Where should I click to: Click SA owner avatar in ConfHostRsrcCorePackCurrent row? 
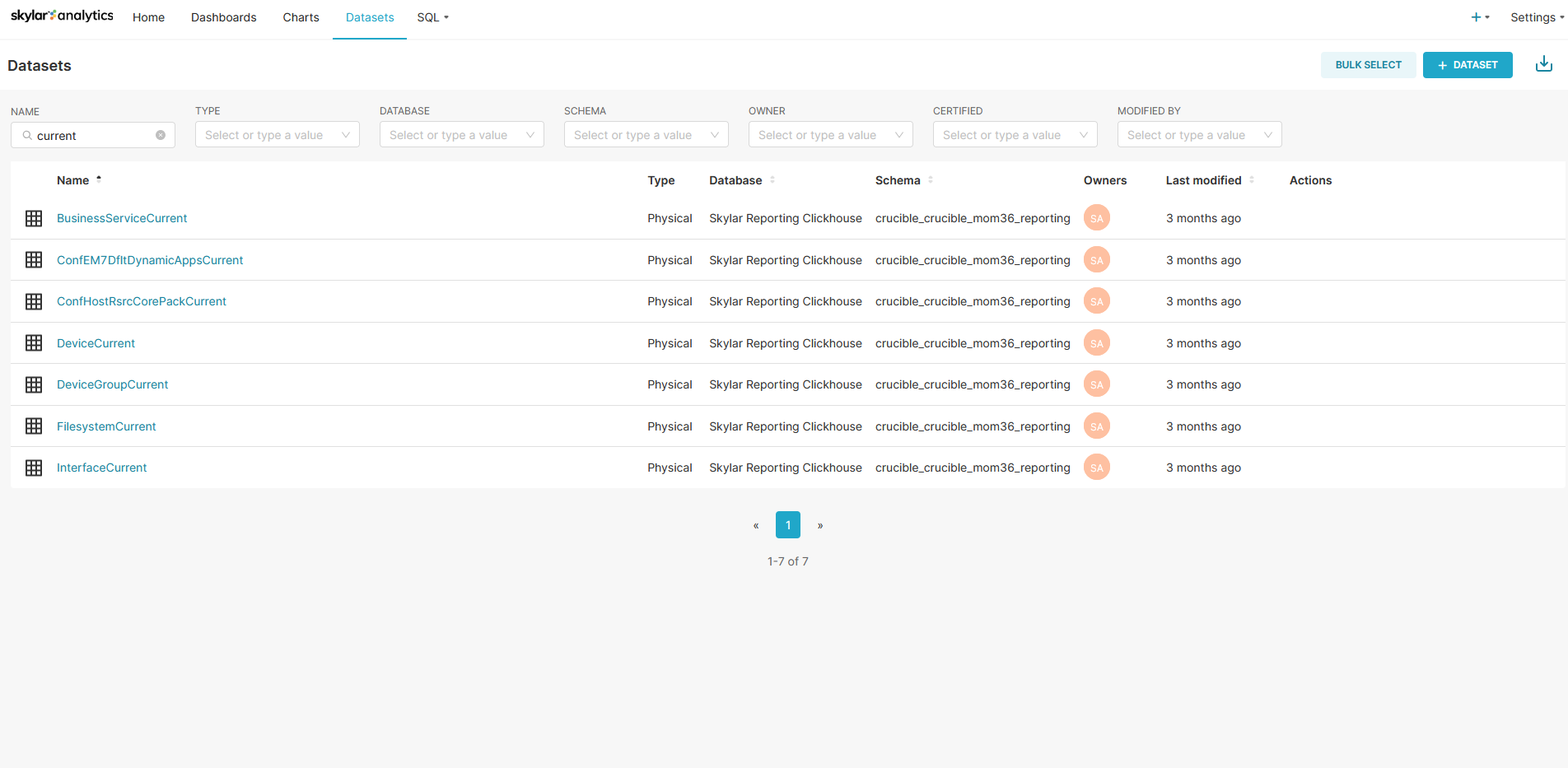[x=1097, y=301]
